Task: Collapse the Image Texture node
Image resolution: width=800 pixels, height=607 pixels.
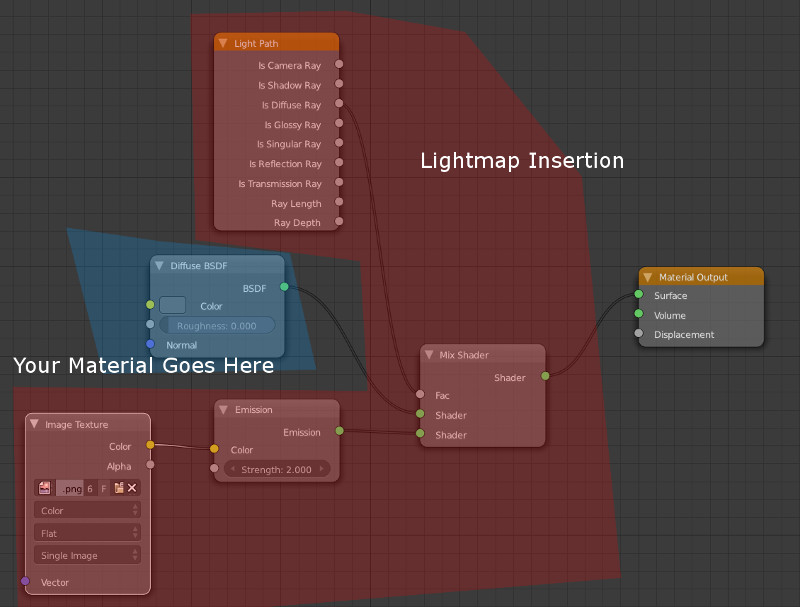Action: pos(34,424)
